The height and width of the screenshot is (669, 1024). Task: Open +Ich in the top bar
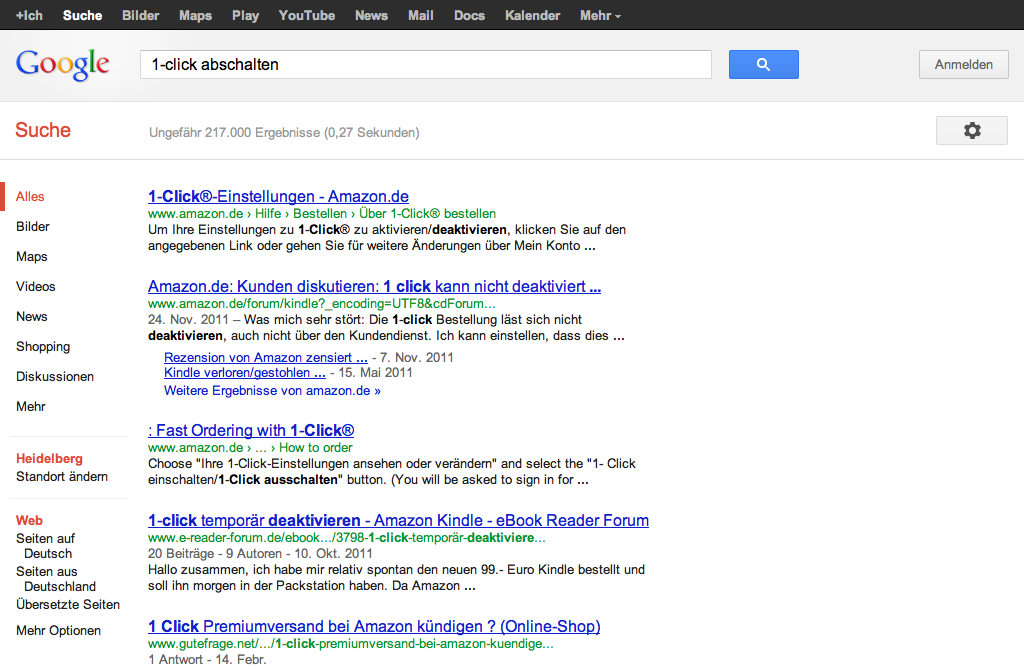29,15
